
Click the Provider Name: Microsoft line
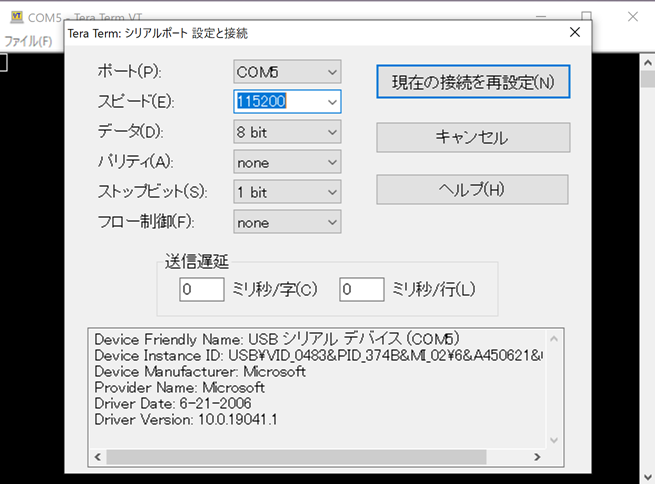(180, 387)
